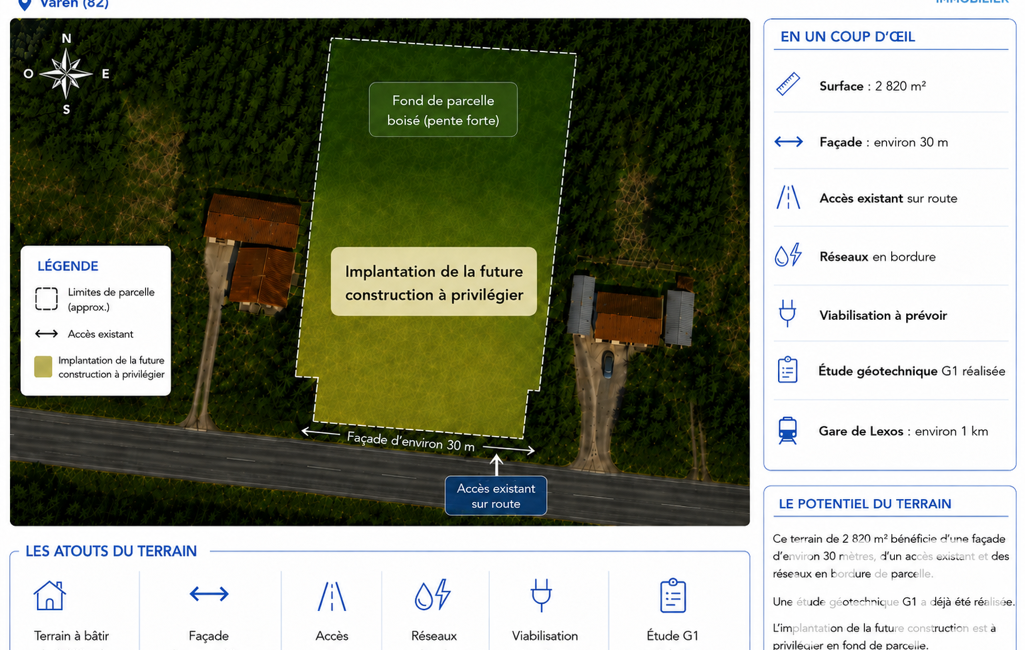Click the Façade d'environ 30 m text on the map
The height and width of the screenshot is (650, 1025).
tap(411, 441)
